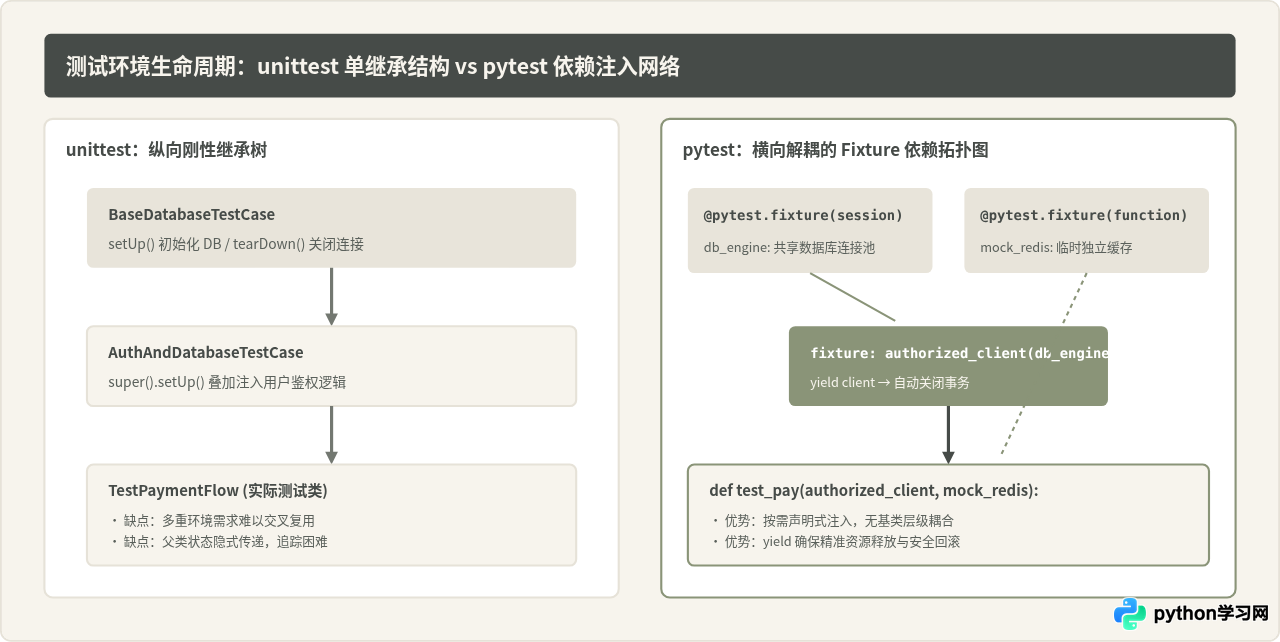Click "db_engine: 共享数据库连接池" description
Image resolution: width=1280 pixels, height=642 pixels.
point(789,247)
